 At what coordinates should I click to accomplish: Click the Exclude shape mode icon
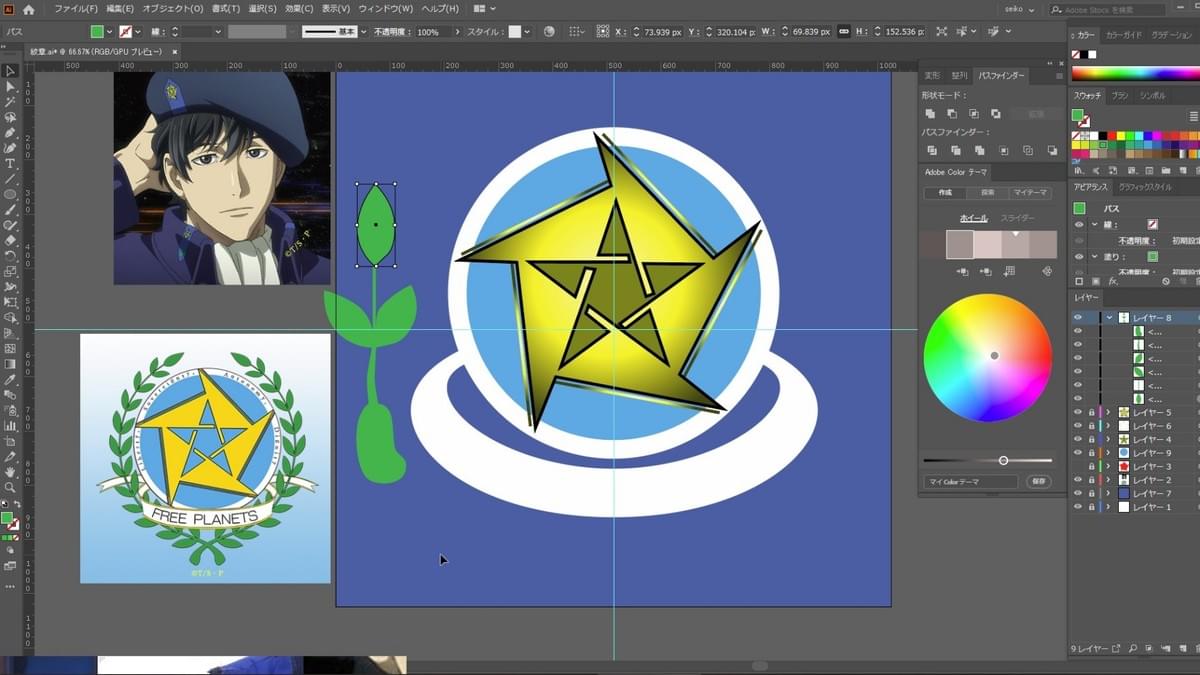(x=996, y=114)
